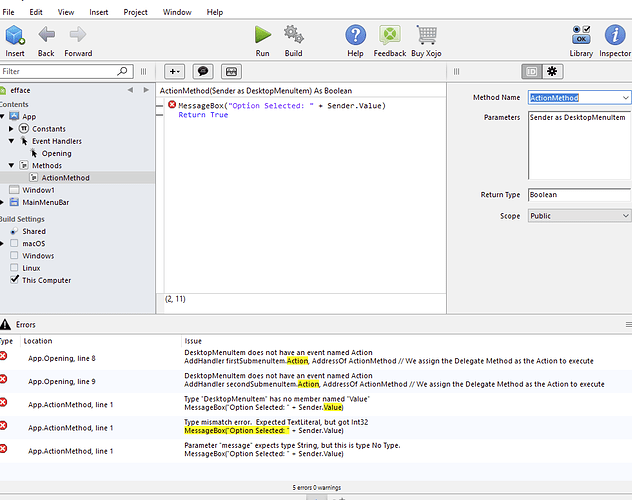
Task: Enable the Windows build target checkbox
Action: click(x=14, y=255)
